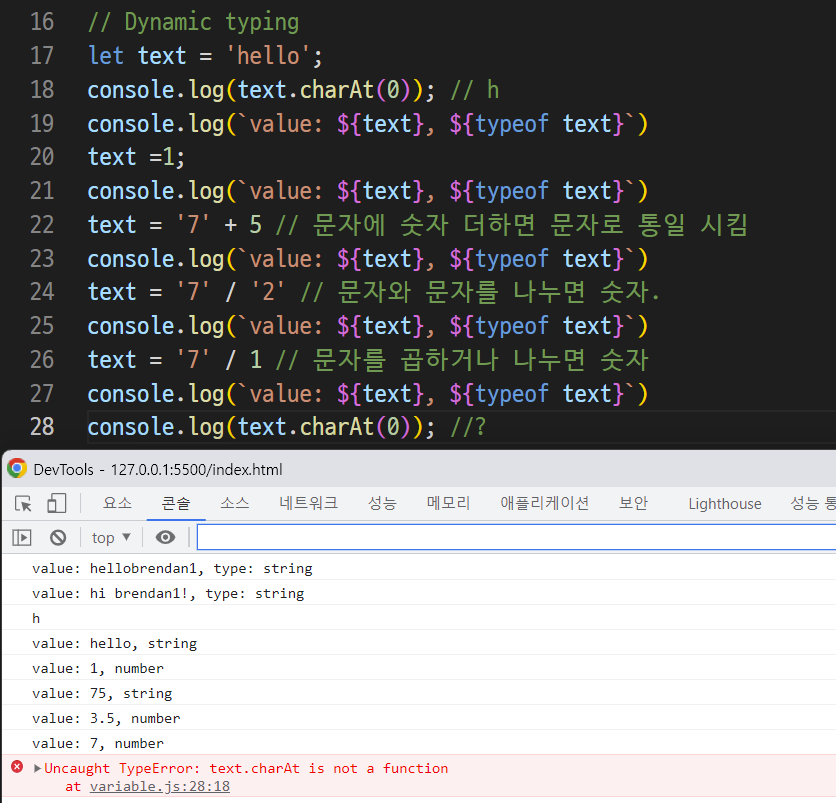The image size is (836, 803).
Task: Click the code let text = 'hello'
Action: 205,56
